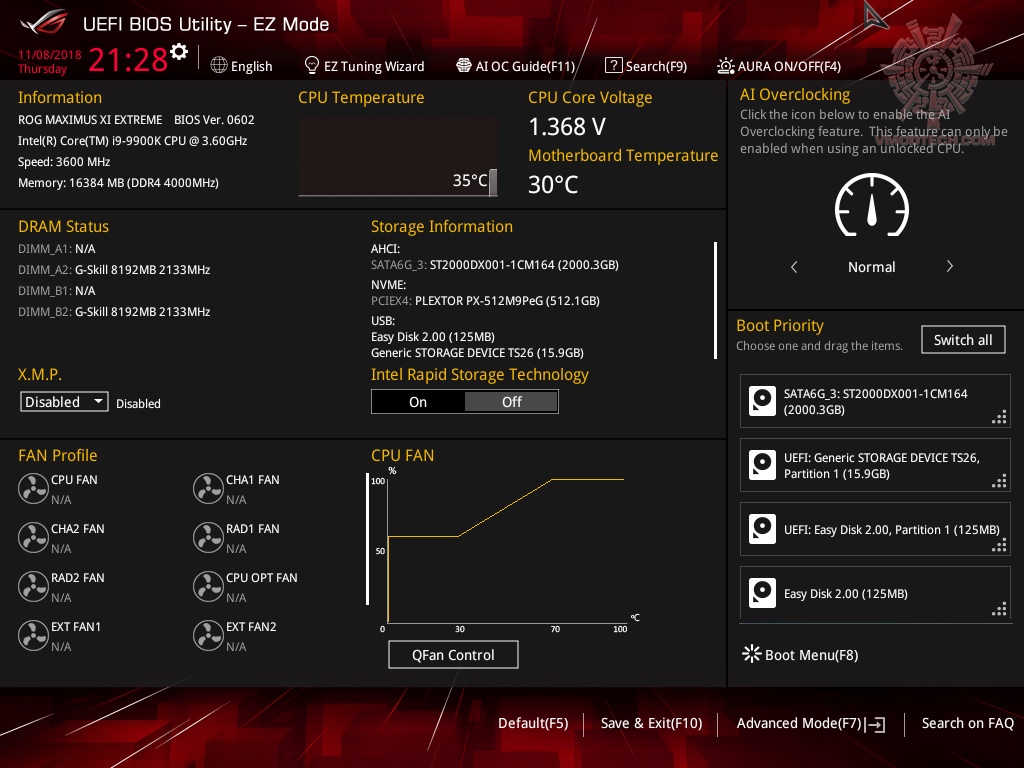Select Easy Disk 2.00 (125MB) boot entry
The width and height of the screenshot is (1024, 768).
click(875, 593)
